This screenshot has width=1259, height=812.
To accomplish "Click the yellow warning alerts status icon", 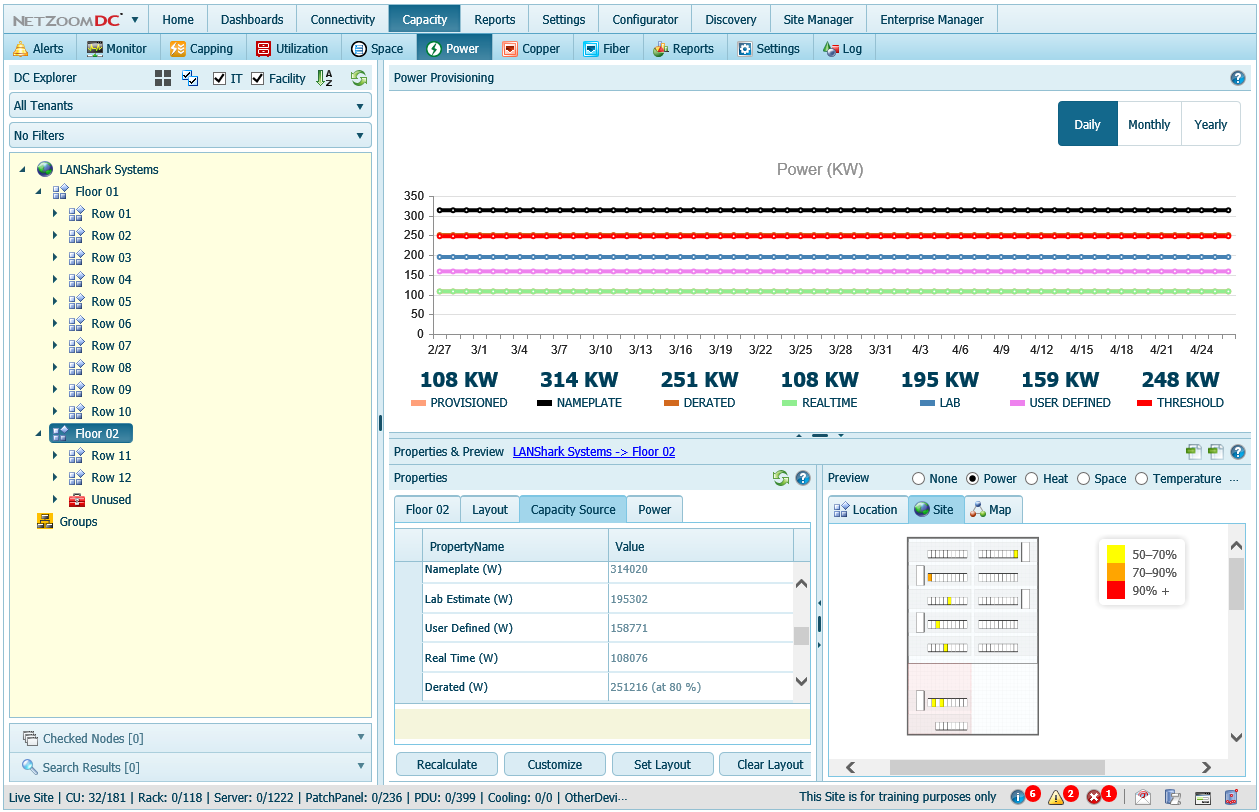I will pyautogui.click(x=1055, y=797).
